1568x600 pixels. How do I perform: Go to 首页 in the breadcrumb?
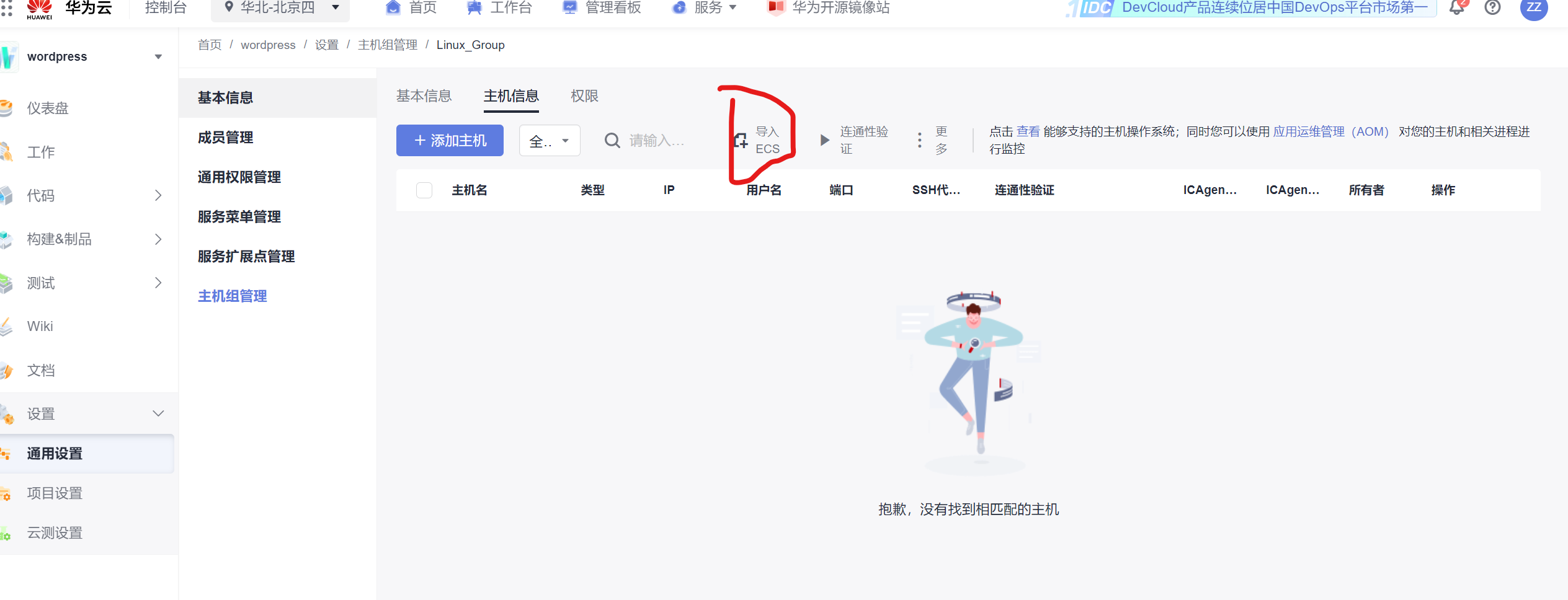click(210, 45)
